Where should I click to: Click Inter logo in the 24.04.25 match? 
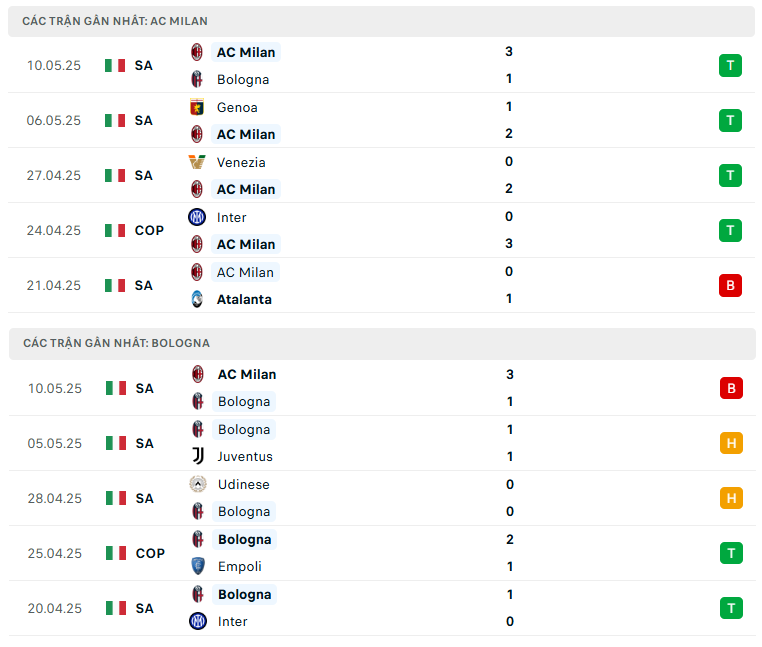coord(197,217)
